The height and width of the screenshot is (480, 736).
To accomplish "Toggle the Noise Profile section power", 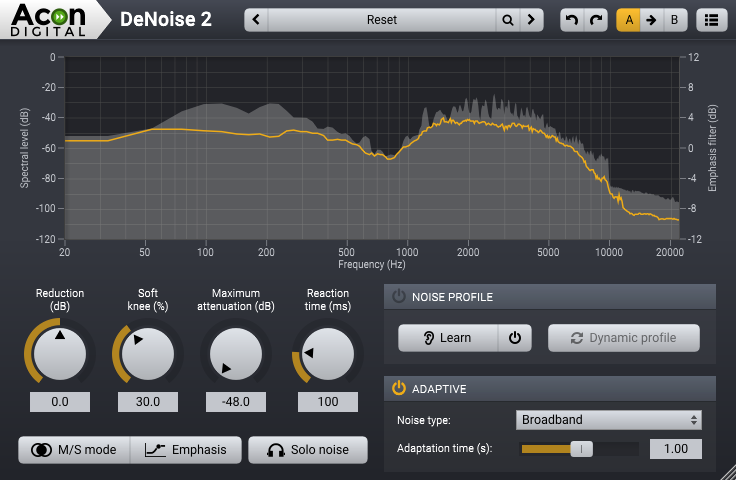I will pyautogui.click(x=399, y=297).
